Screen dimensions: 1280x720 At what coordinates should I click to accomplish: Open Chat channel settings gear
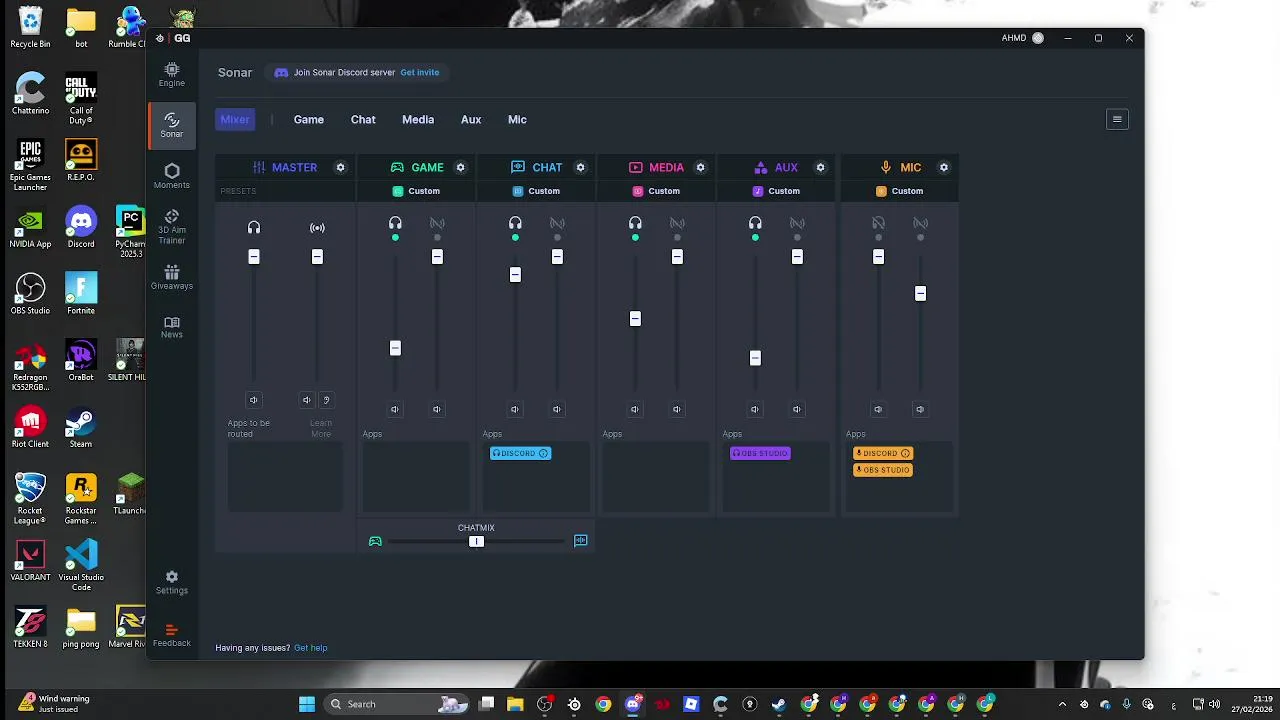580,167
